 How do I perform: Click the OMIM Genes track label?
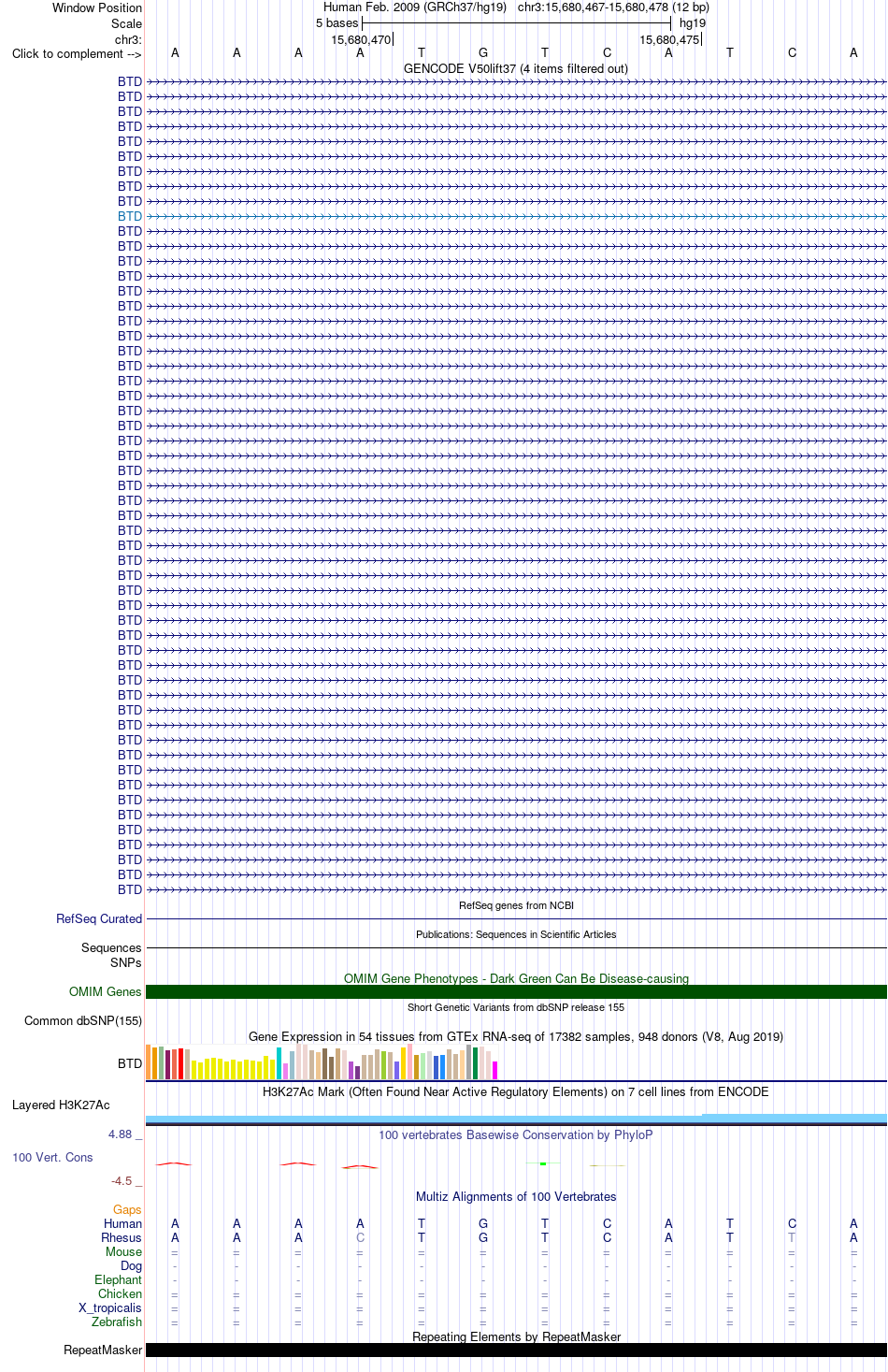[x=106, y=992]
